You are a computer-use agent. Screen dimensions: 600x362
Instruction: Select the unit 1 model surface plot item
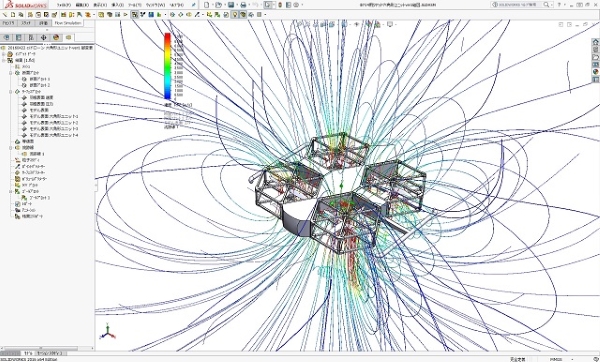pos(54,116)
